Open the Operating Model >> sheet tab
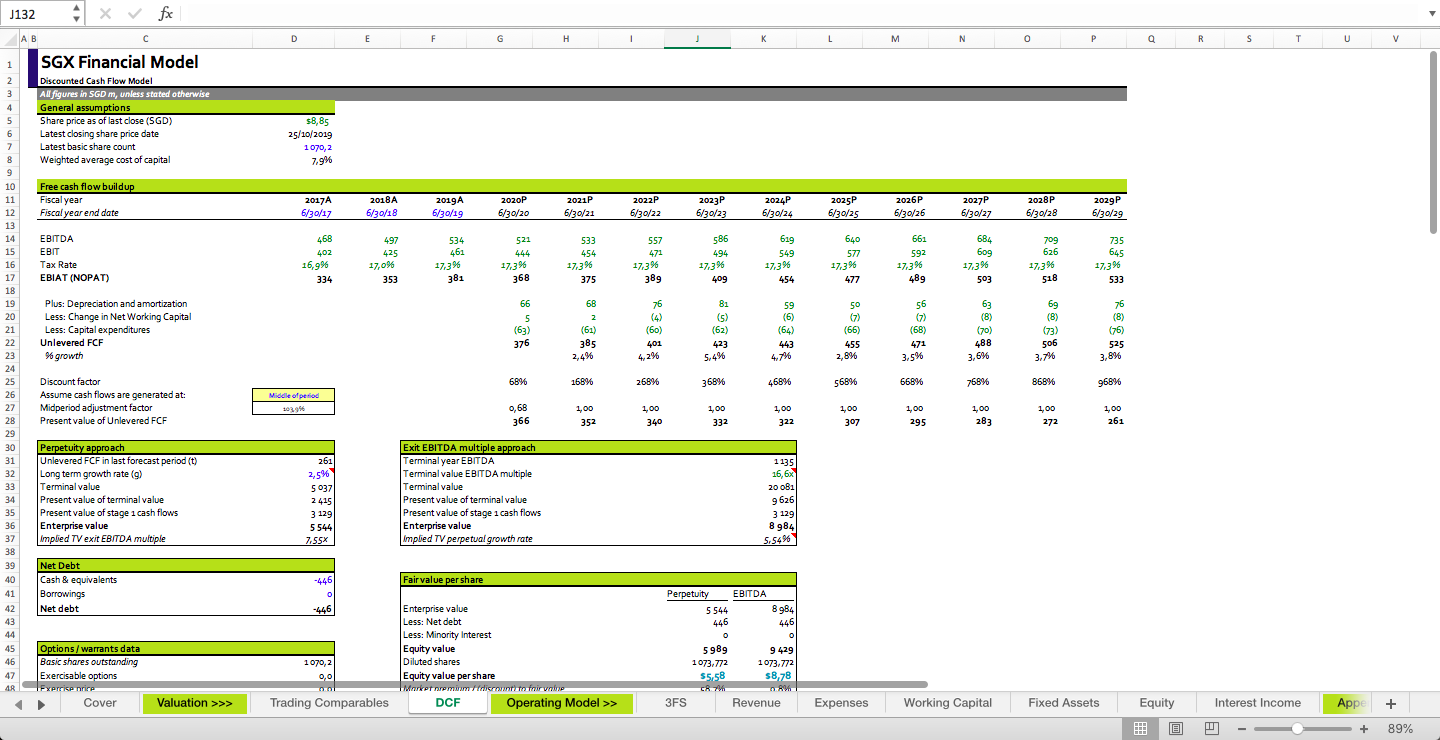The height and width of the screenshot is (740, 1440). 562,703
